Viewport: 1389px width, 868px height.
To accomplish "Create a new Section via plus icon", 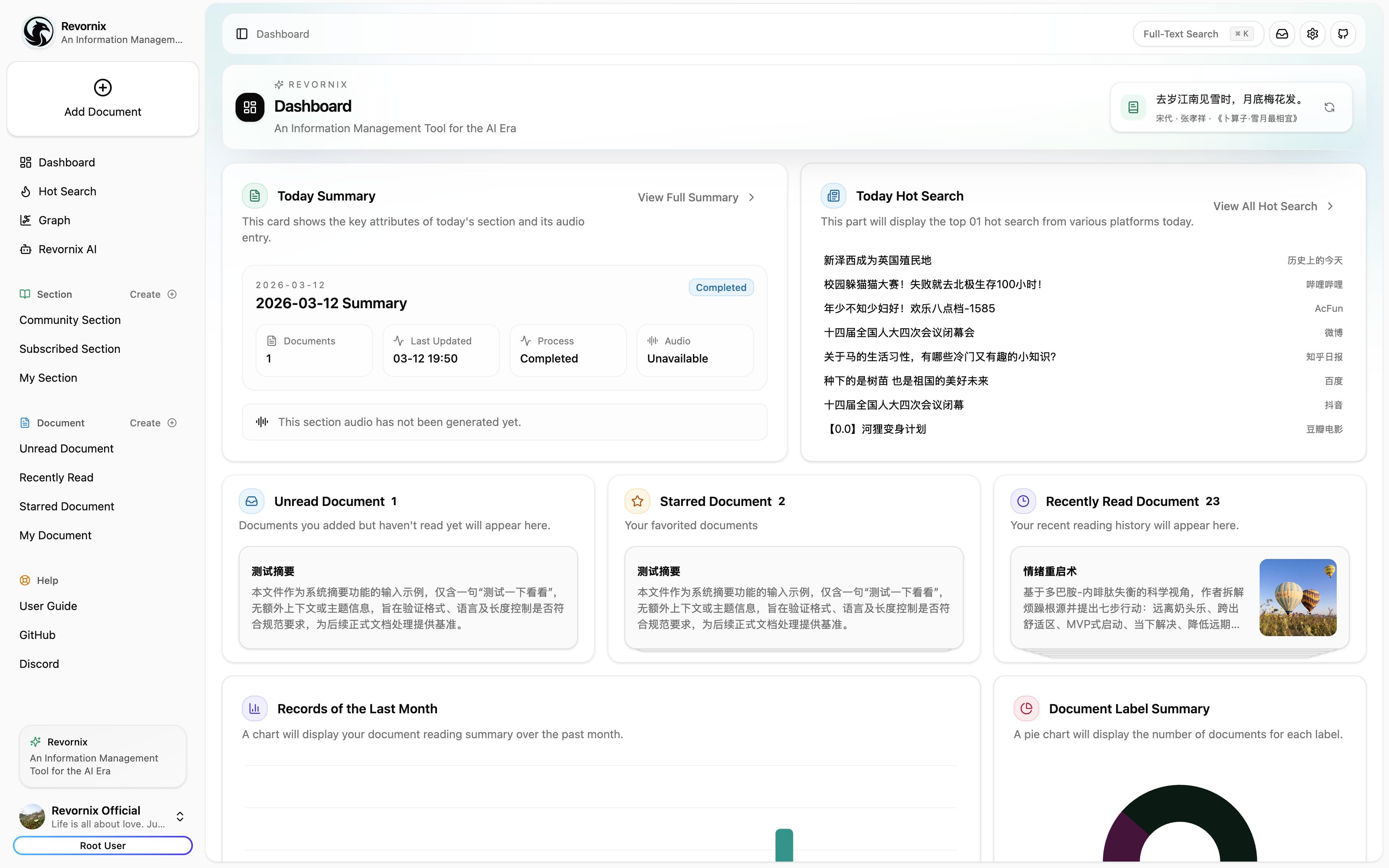I will click(172, 294).
